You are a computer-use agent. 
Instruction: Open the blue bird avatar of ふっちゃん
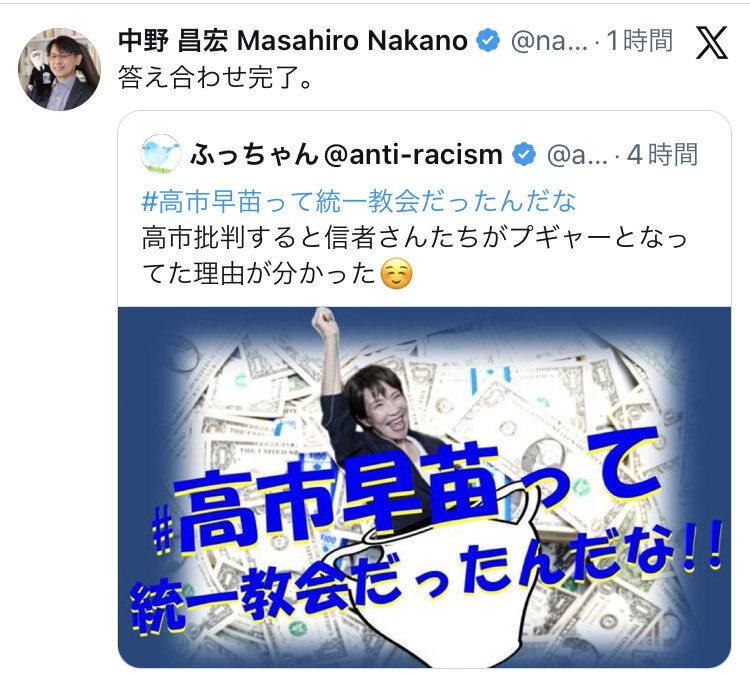[x=161, y=154]
